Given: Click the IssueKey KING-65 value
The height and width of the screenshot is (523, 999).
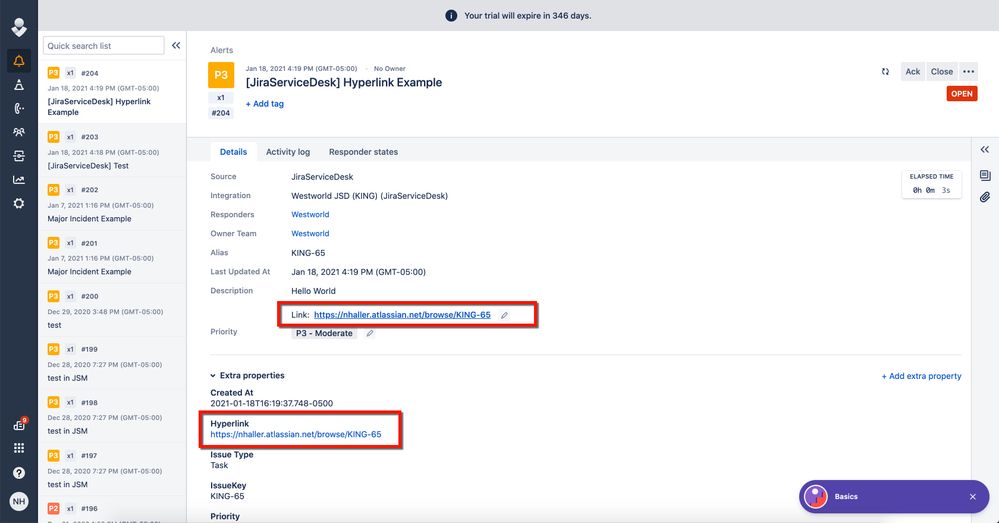Looking at the screenshot, I should click(x=227, y=496).
